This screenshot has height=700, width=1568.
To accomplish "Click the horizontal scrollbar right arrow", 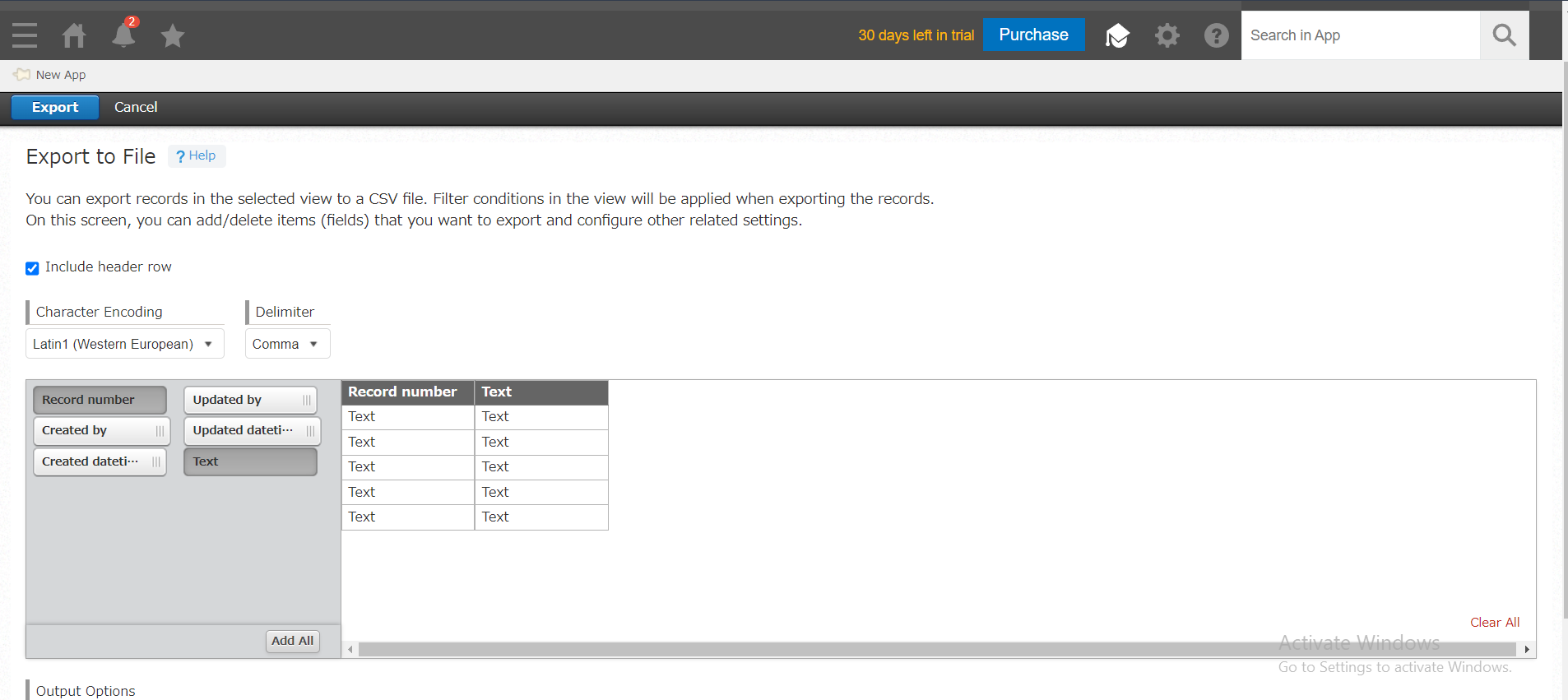I will point(1527,650).
